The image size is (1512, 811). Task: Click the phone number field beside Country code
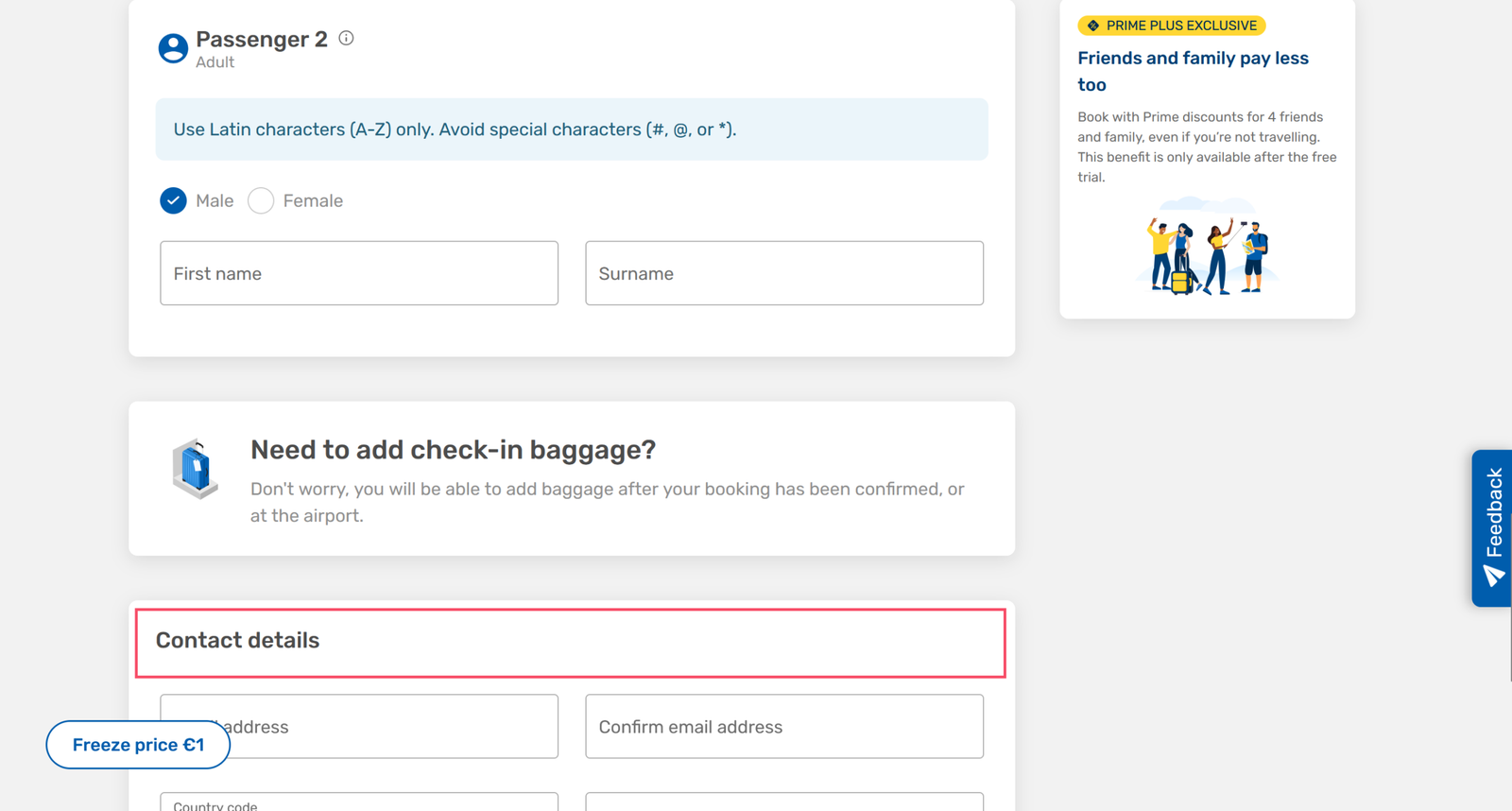(x=784, y=802)
